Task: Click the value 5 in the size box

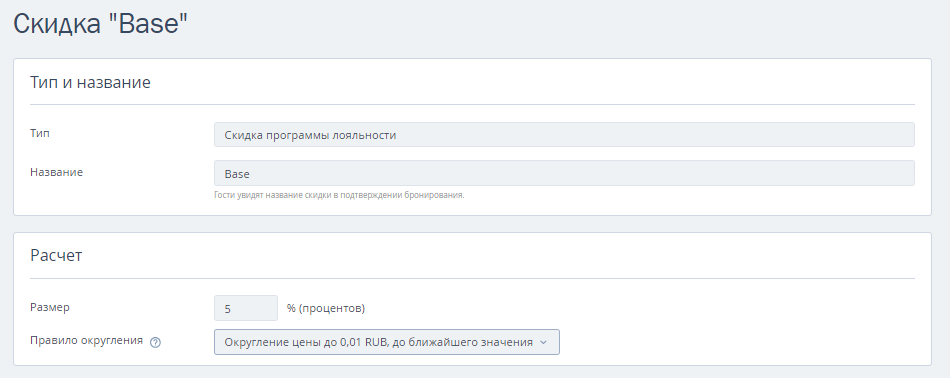Action: [x=228, y=309]
